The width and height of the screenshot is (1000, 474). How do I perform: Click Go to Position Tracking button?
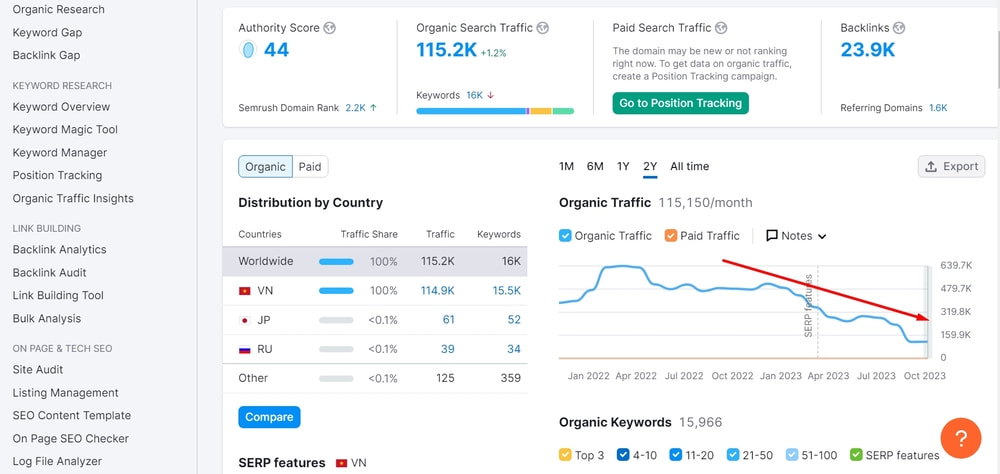tap(680, 103)
